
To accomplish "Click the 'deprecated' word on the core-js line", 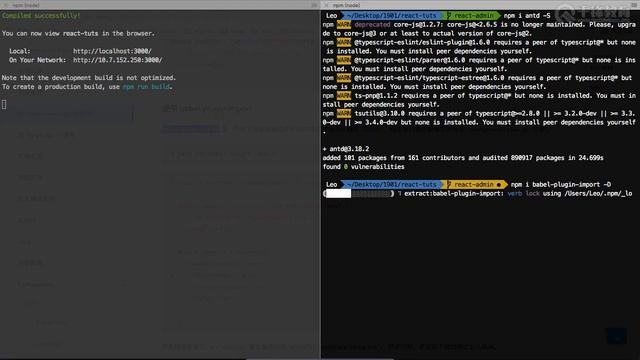I will pyautogui.click(x=372, y=24).
